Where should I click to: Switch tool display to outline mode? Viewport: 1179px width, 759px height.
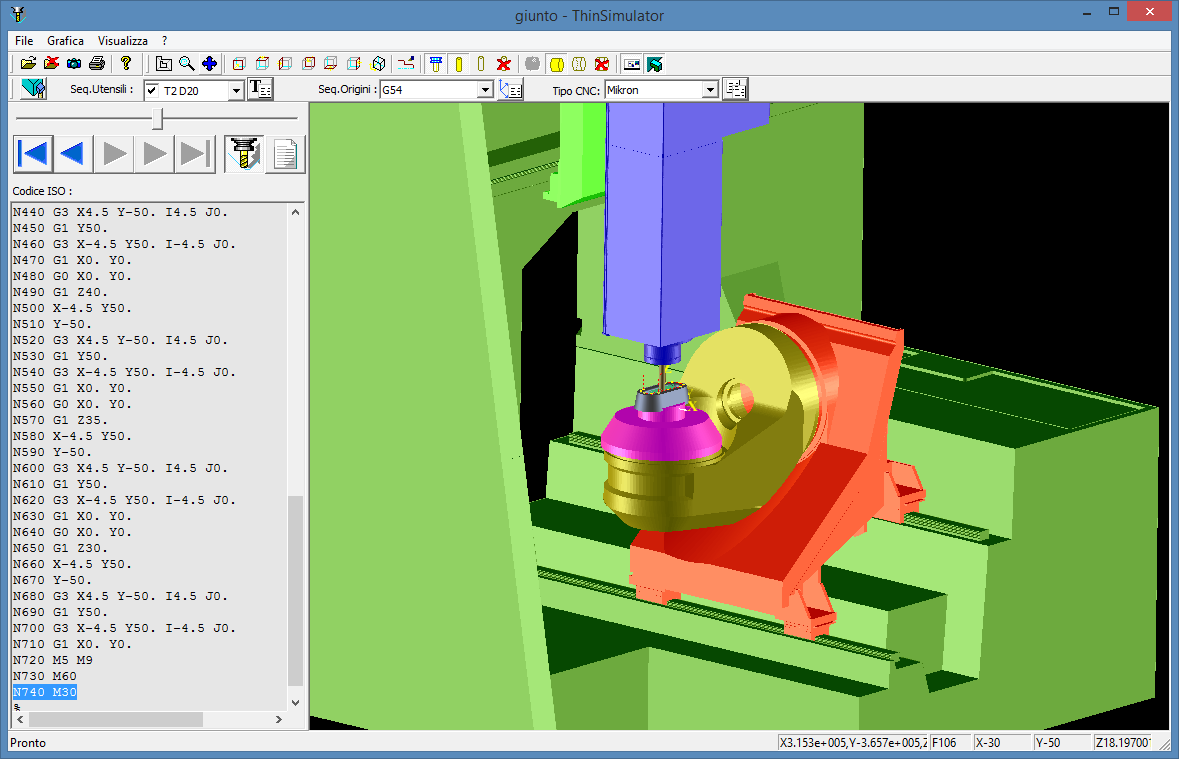click(481, 64)
